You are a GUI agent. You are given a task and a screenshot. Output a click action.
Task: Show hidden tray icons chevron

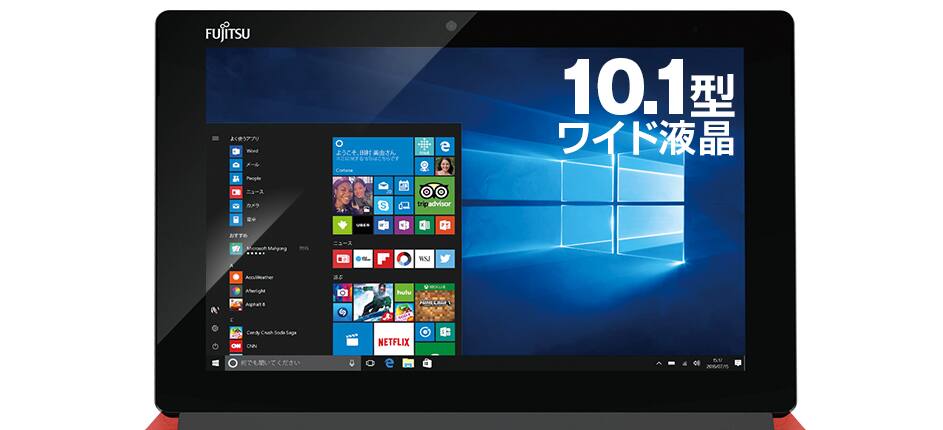click(x=658, y=363)
